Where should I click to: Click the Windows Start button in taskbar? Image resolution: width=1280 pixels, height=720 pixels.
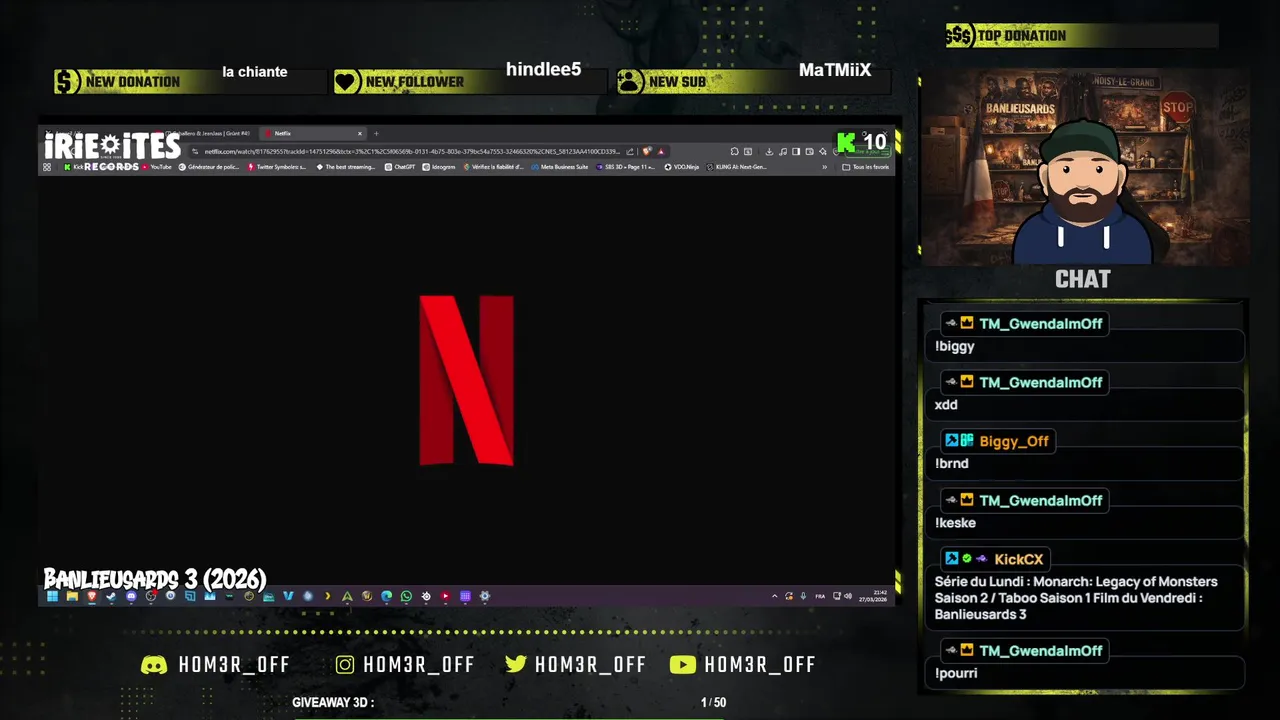click(52, 596)
